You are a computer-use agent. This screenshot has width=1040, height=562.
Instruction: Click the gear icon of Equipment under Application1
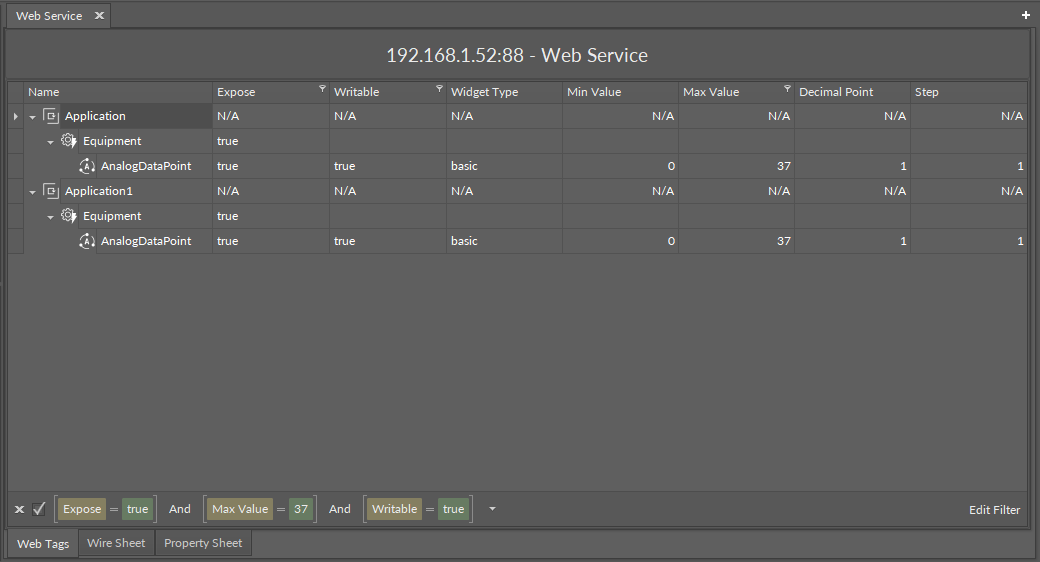pos(69,216)
